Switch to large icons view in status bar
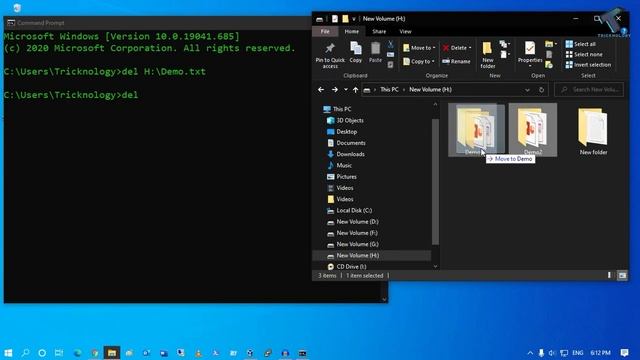This screenshot has width=640, height=360. (x=622, y=276)
